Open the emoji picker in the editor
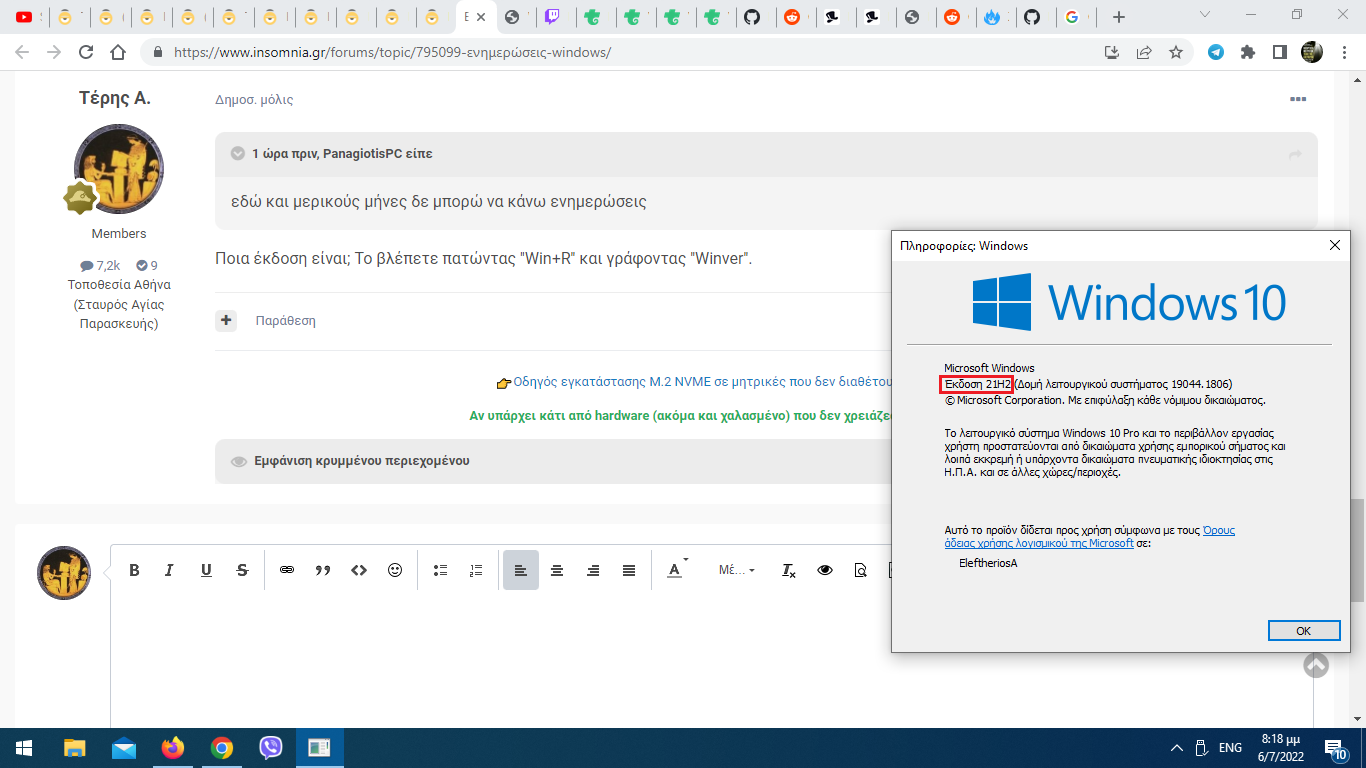Viewport: 1366px width, 768px height. tap(395, 570)
